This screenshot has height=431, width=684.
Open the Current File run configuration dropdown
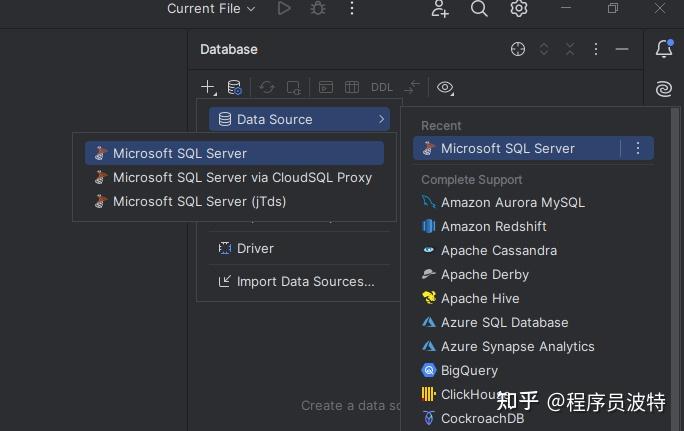pyautogui.click(x=211, y=9)
